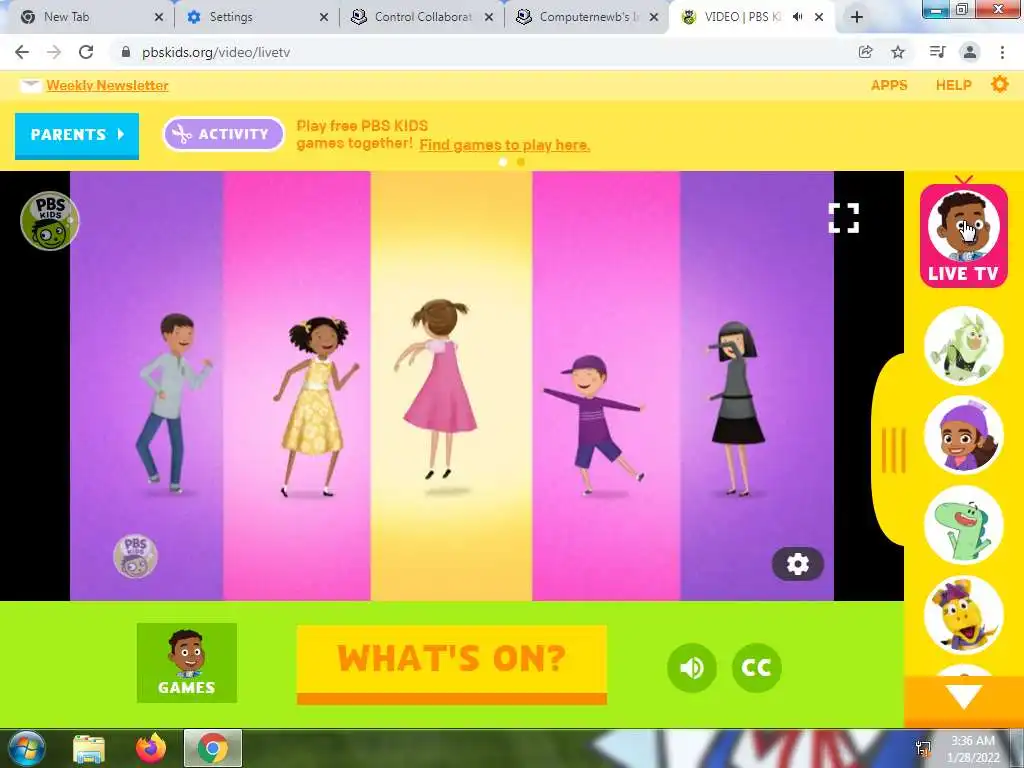Open Windows Explorer from taskbar
The image size is (1024, 768).
[x=89, y=749]
